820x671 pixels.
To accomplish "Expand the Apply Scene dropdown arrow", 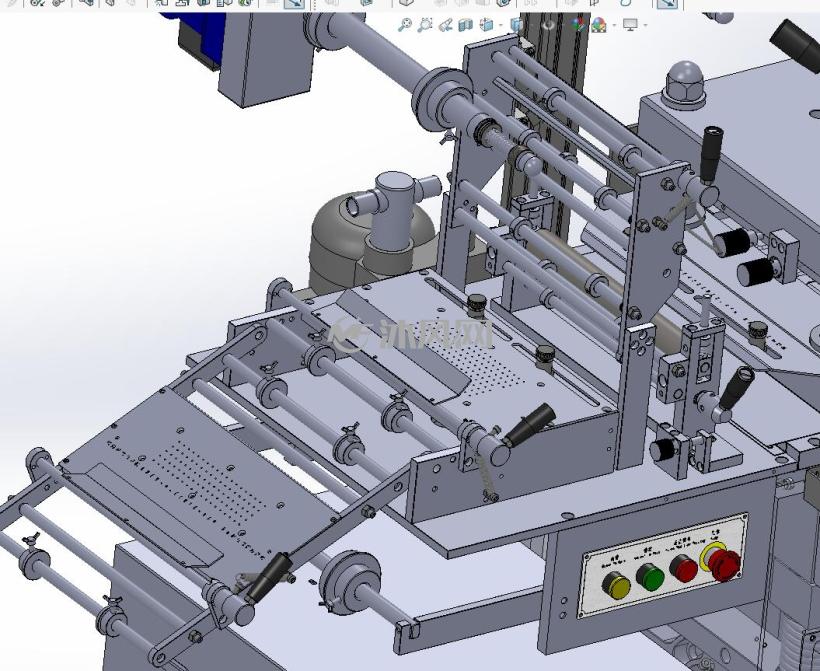I will coord(613,25).
